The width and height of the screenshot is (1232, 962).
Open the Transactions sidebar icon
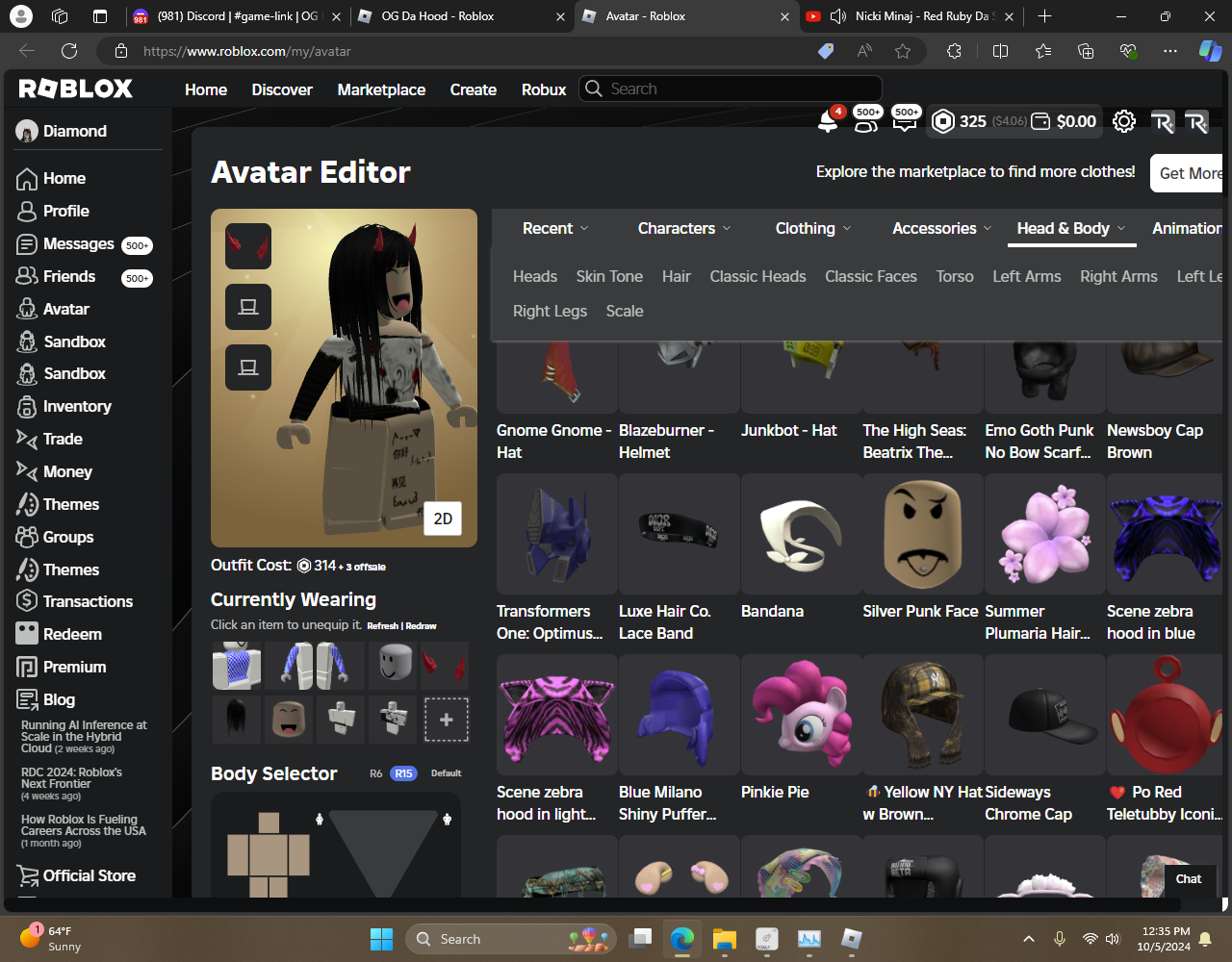click(x=27, y=601)
